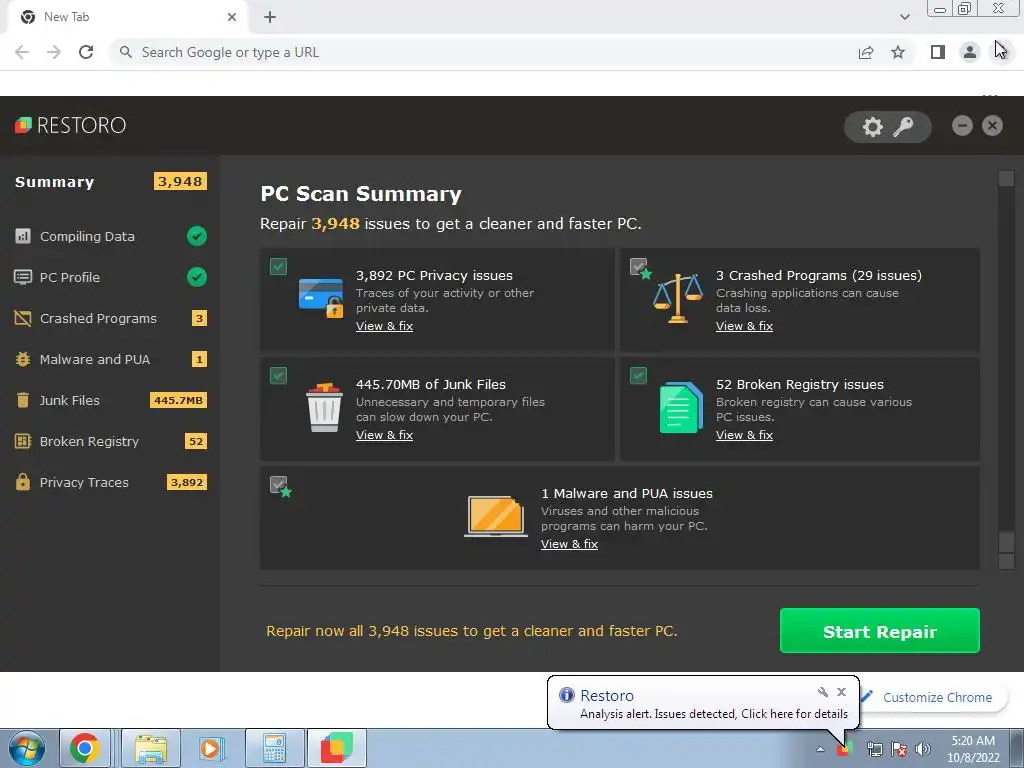Screen dimensions: 1024x768
Task: Open Privacy Traces sidebar item
Action: (x=110, y=482)
